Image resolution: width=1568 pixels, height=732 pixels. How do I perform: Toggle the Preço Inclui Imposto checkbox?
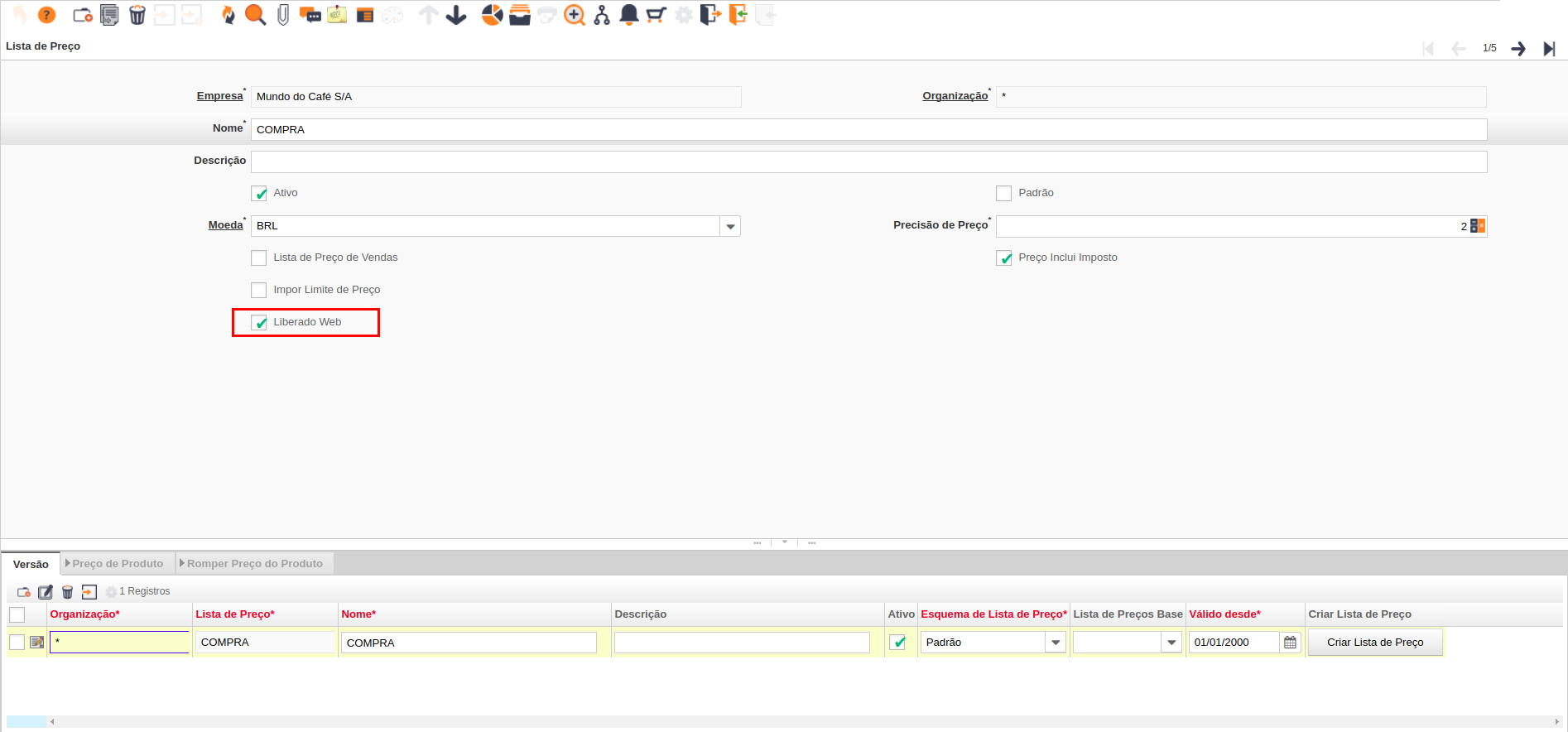click(x=1004, y=258)
